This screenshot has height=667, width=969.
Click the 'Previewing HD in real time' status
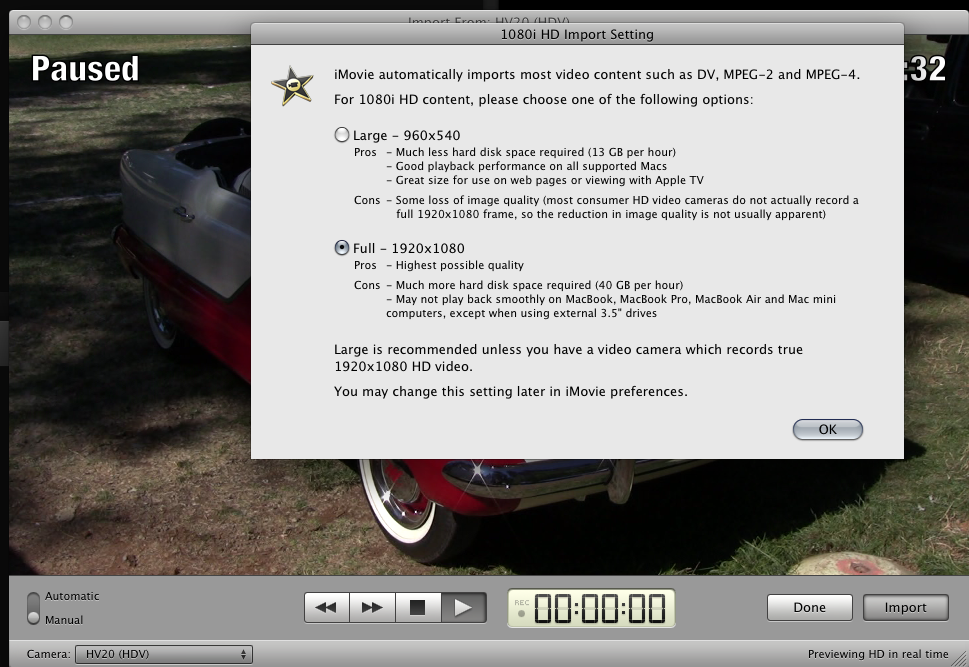pos(878,654)
